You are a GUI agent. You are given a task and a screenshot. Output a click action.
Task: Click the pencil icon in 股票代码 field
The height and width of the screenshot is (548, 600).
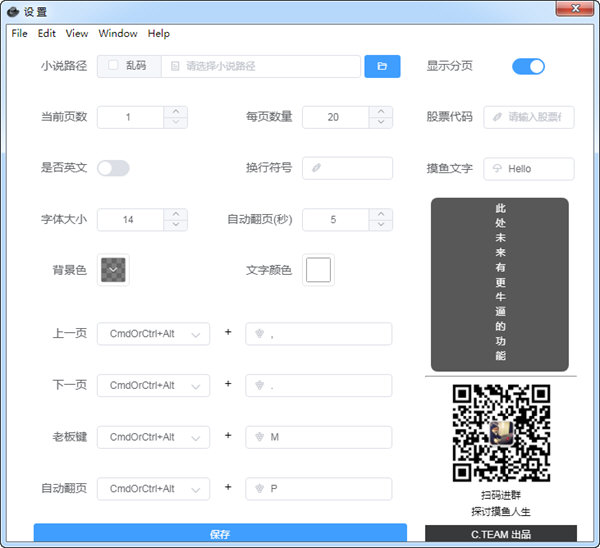[497, 117]
